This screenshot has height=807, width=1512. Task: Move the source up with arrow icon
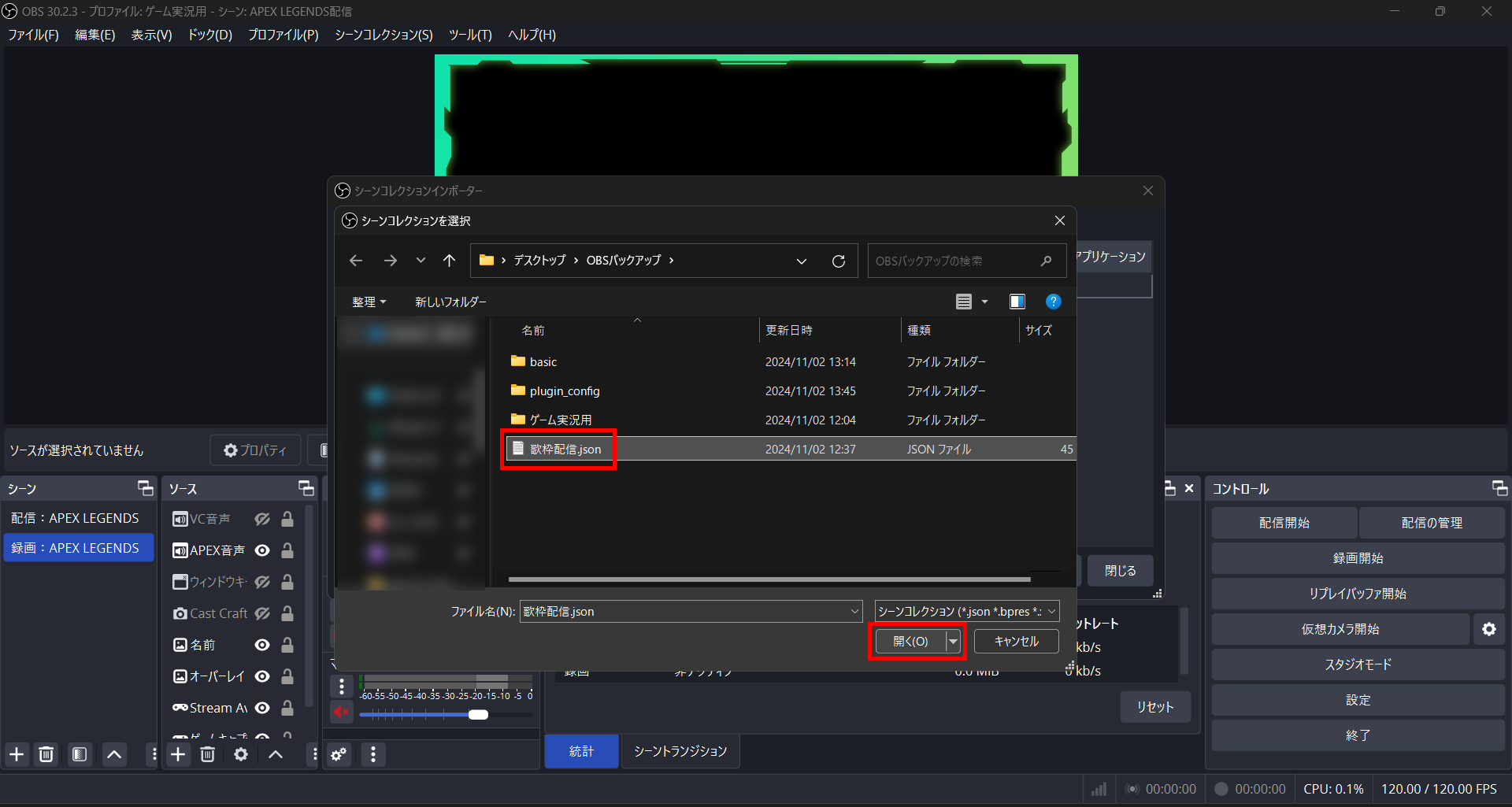click(276, 754)
